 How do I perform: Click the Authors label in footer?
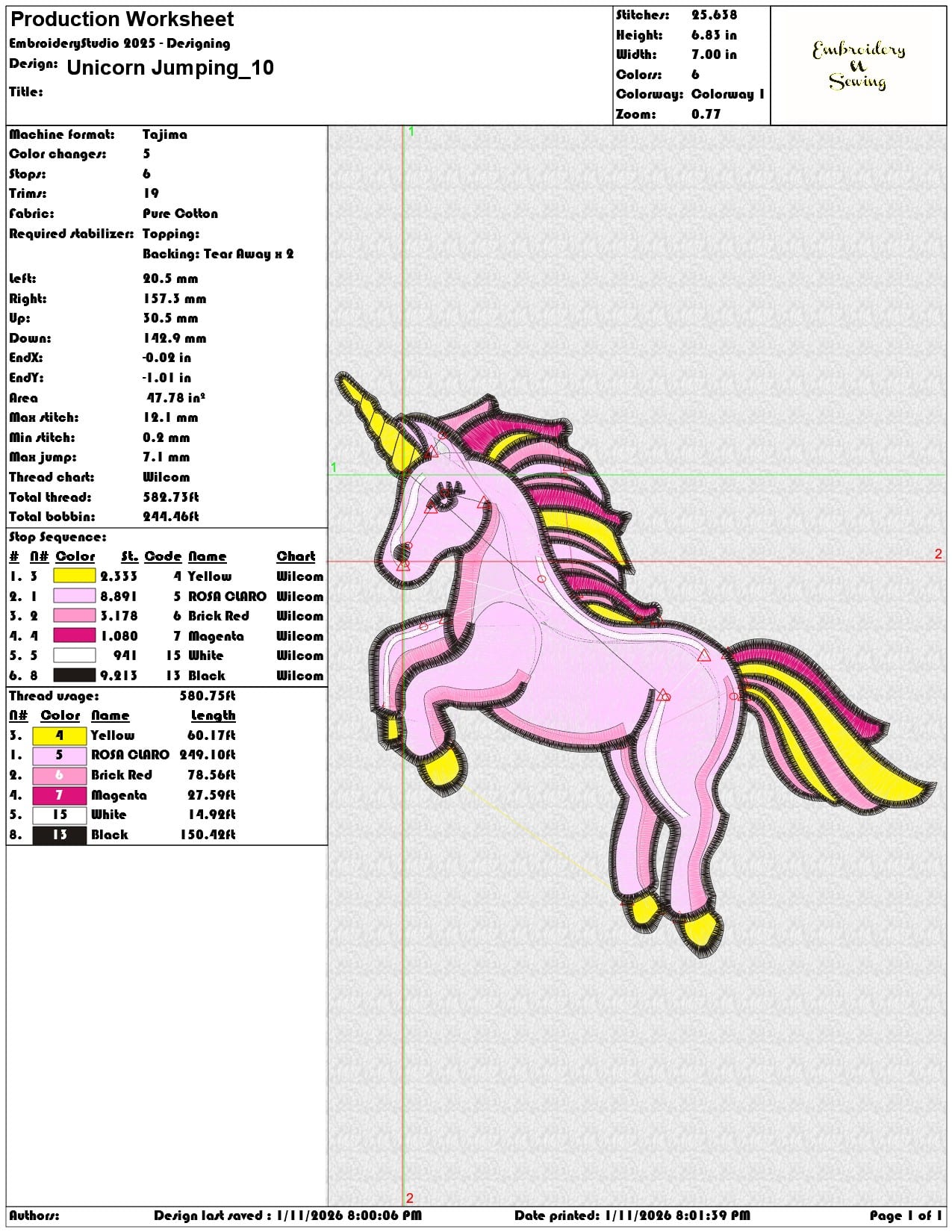pos(34,1216)
